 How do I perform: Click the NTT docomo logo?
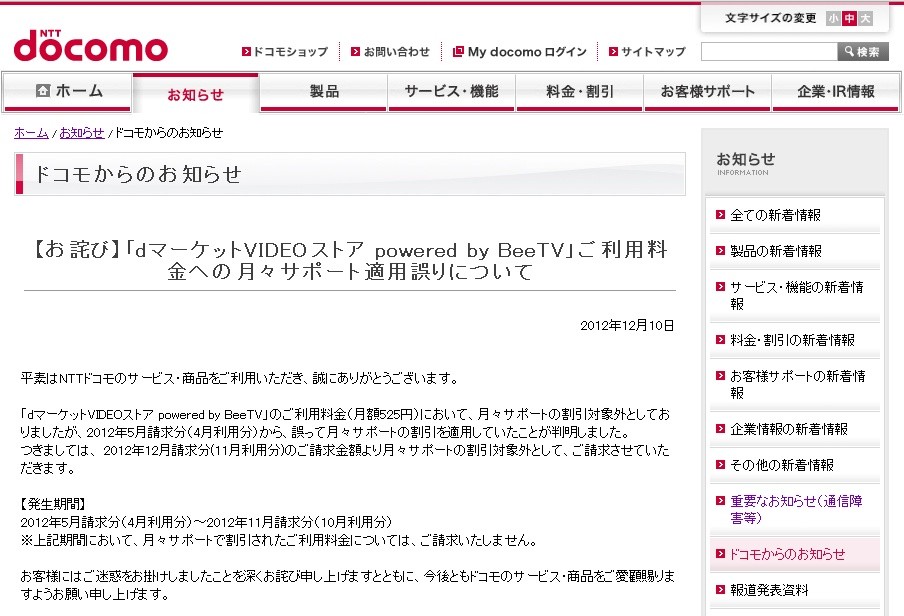[x=91, y=46]
